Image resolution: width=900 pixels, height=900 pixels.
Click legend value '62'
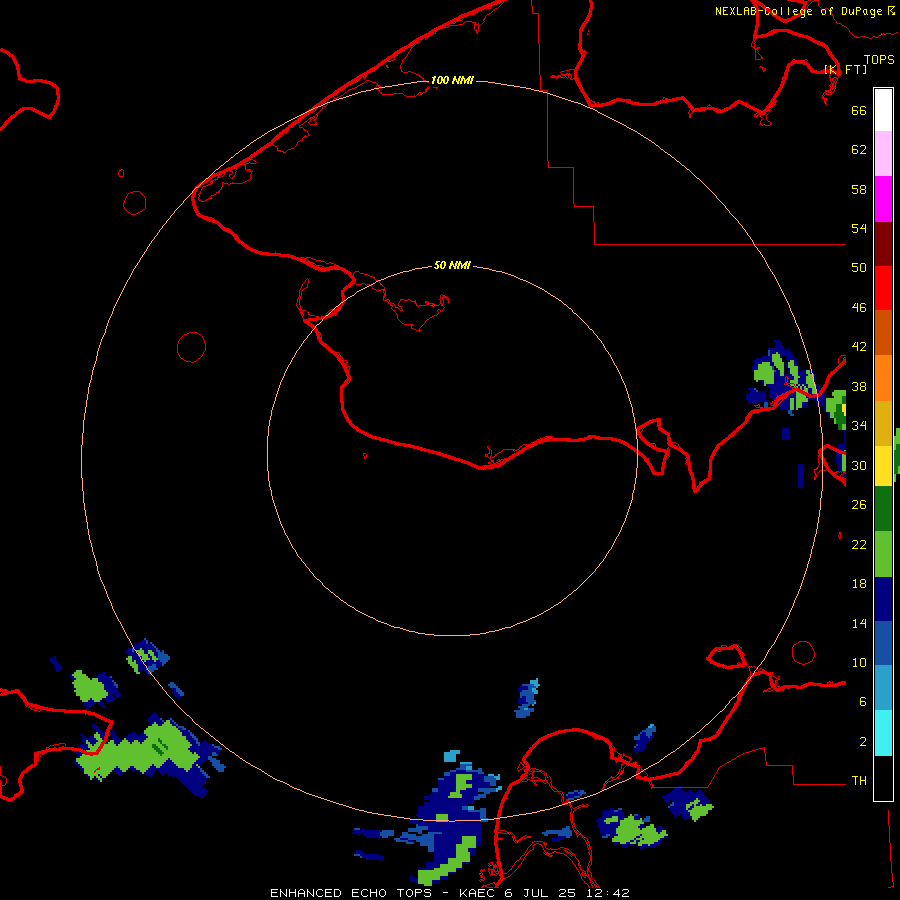click(859, 150)
